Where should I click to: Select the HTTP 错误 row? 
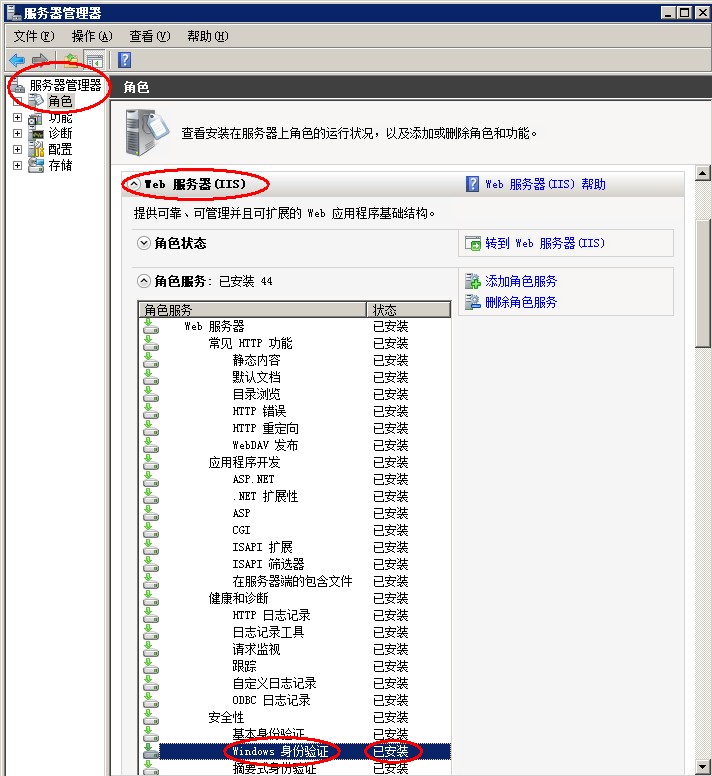pos(295,411)
